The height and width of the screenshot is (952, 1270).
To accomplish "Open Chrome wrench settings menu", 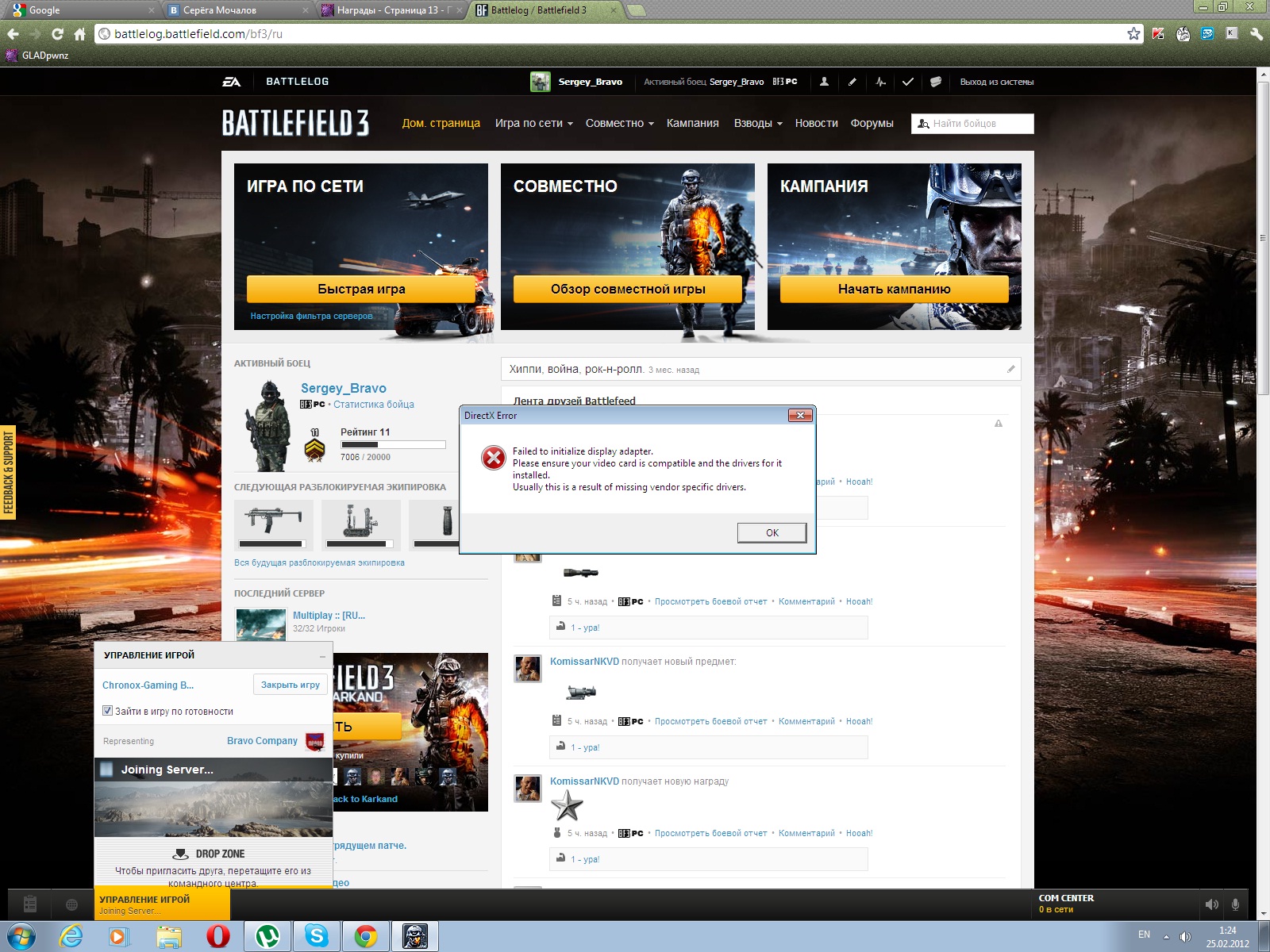I will 1256,33.
